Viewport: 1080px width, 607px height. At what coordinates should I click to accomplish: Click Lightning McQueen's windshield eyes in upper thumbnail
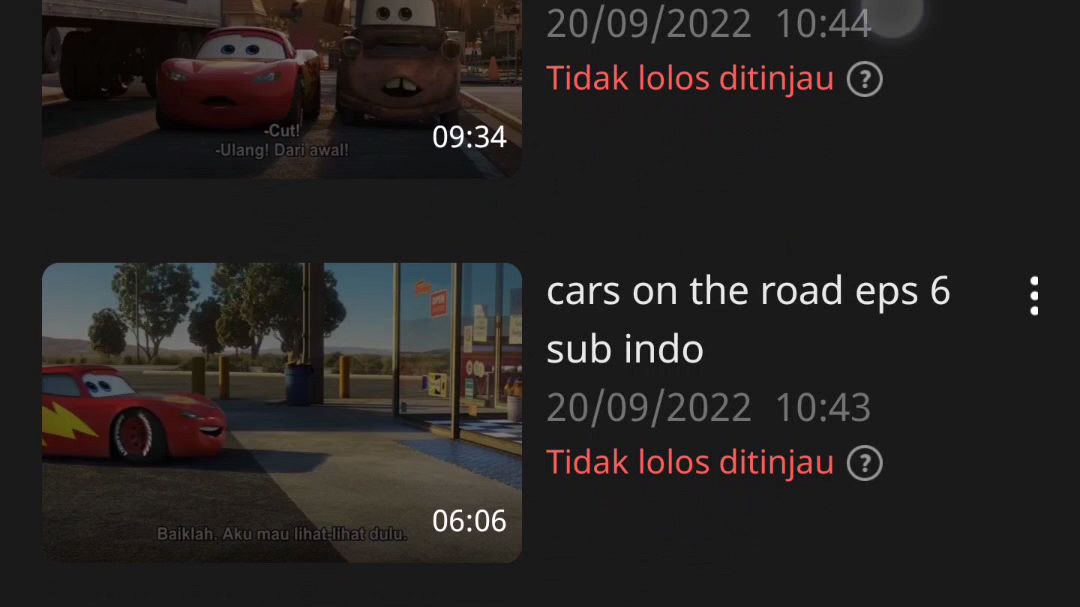coord(243,48)
